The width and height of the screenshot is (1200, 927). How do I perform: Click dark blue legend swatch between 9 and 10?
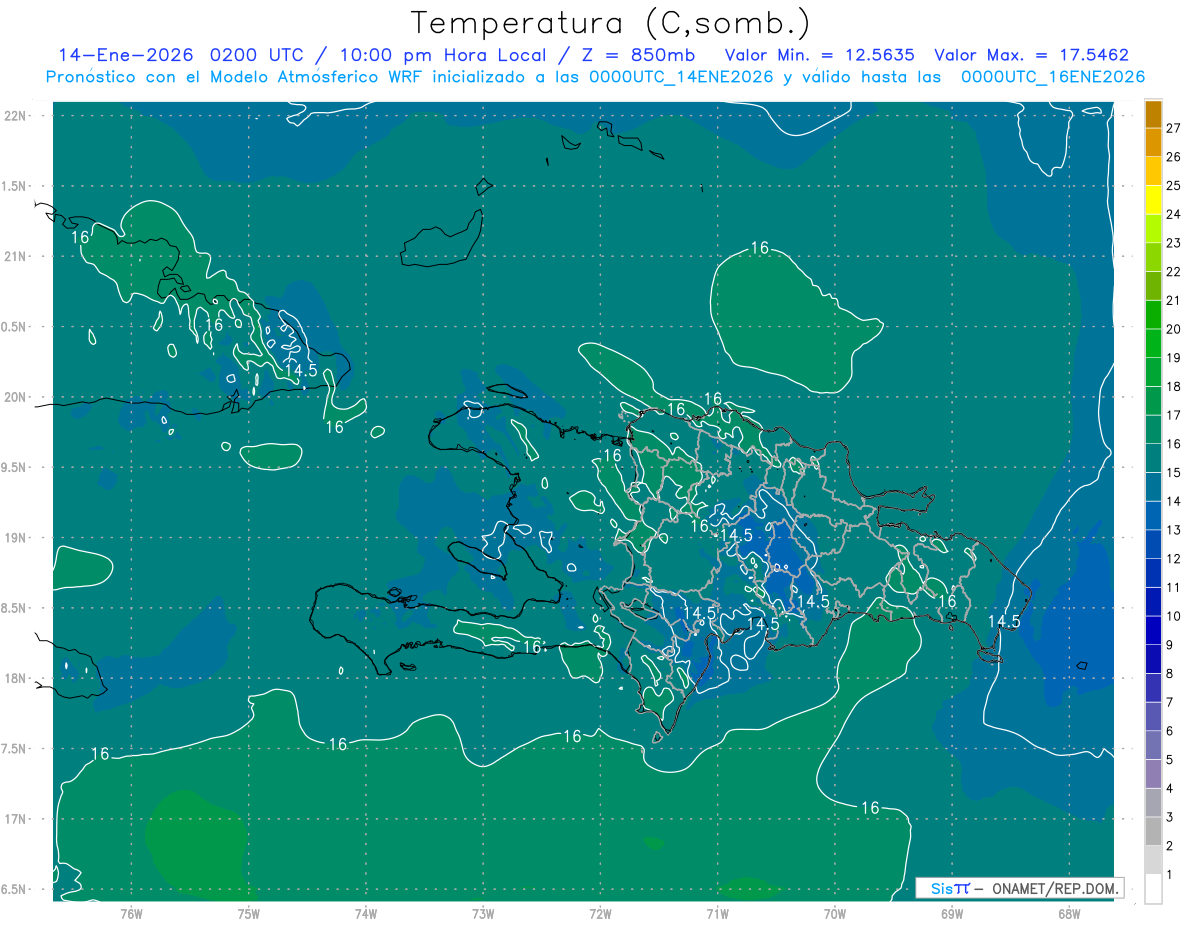1153,631
